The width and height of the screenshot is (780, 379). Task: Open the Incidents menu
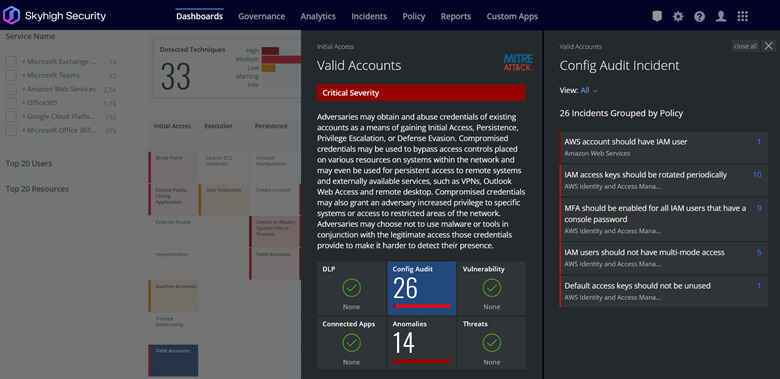(369, 16)
